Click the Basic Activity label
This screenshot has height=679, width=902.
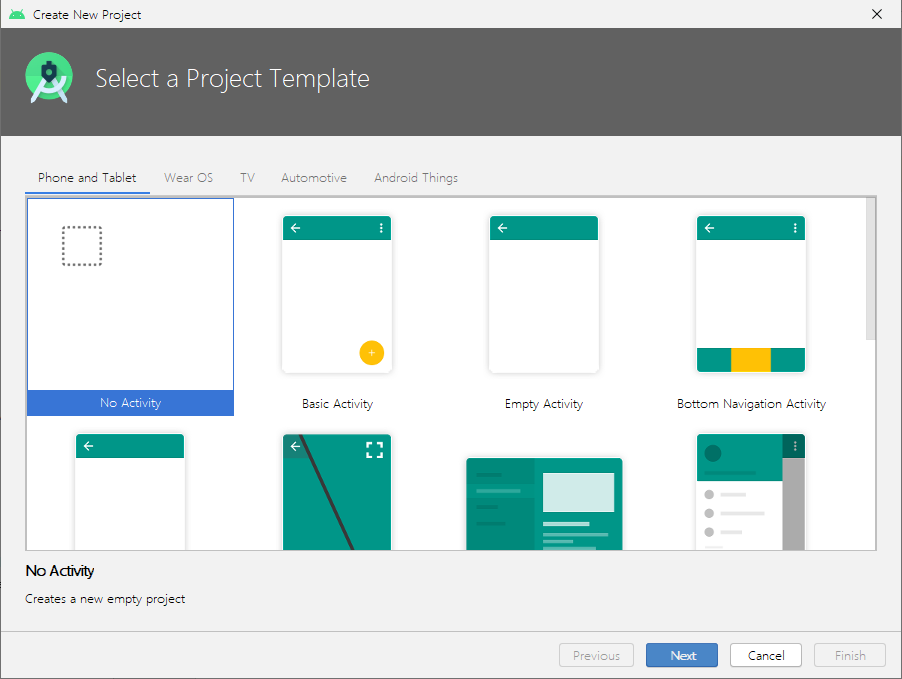[x=338, y=404]
